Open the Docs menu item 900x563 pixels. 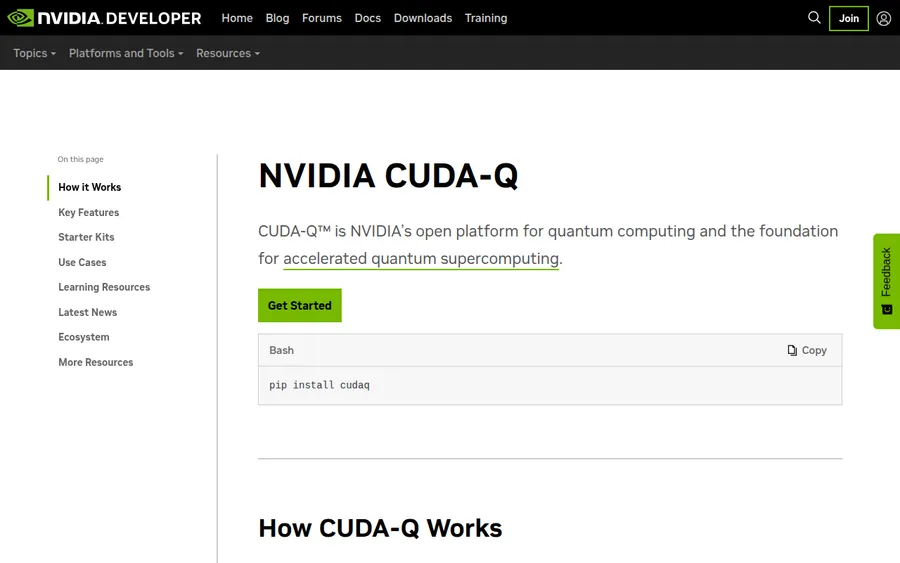tap(367, 18)
